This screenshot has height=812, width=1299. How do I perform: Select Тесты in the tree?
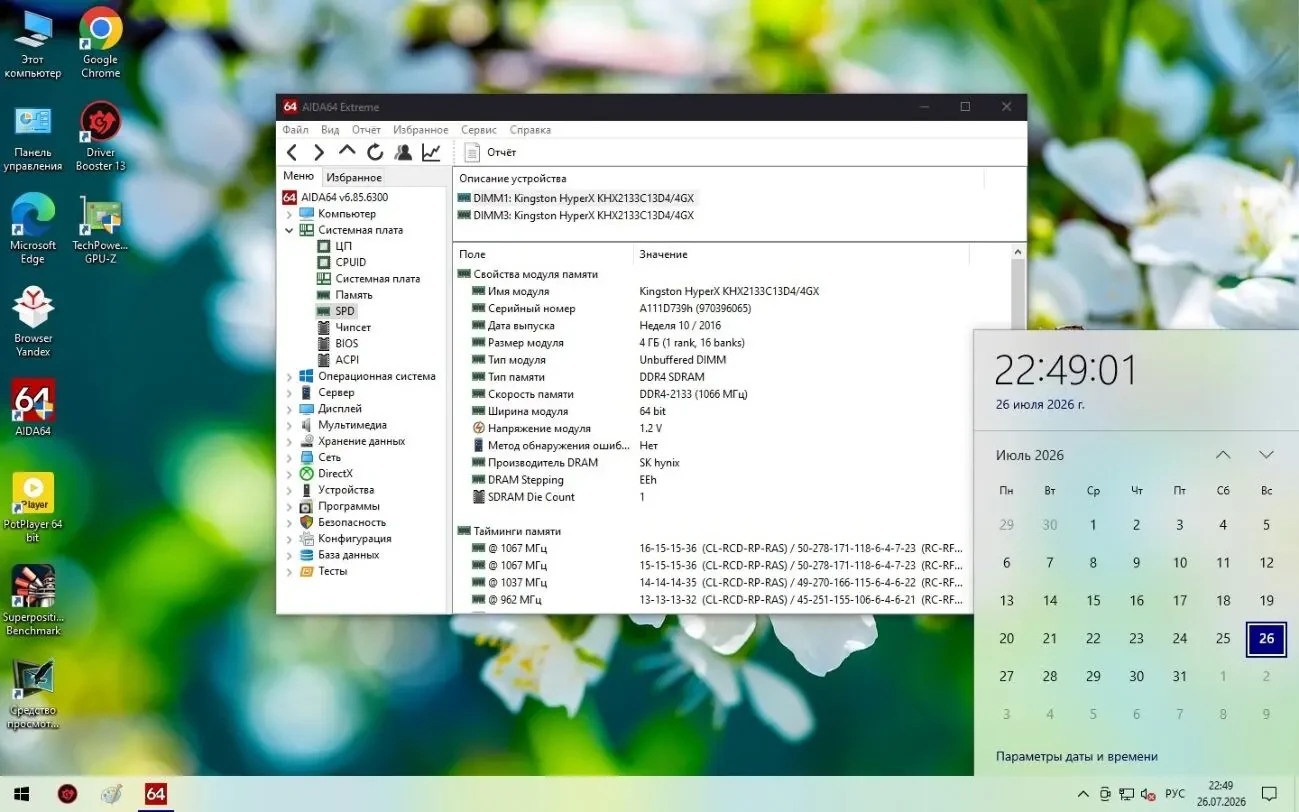tap(332, 571)
